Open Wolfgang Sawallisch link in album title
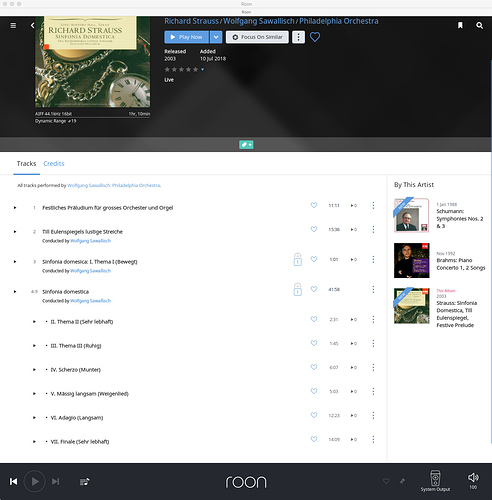This screenshot has width=492, height=500. tap(259, 21)
